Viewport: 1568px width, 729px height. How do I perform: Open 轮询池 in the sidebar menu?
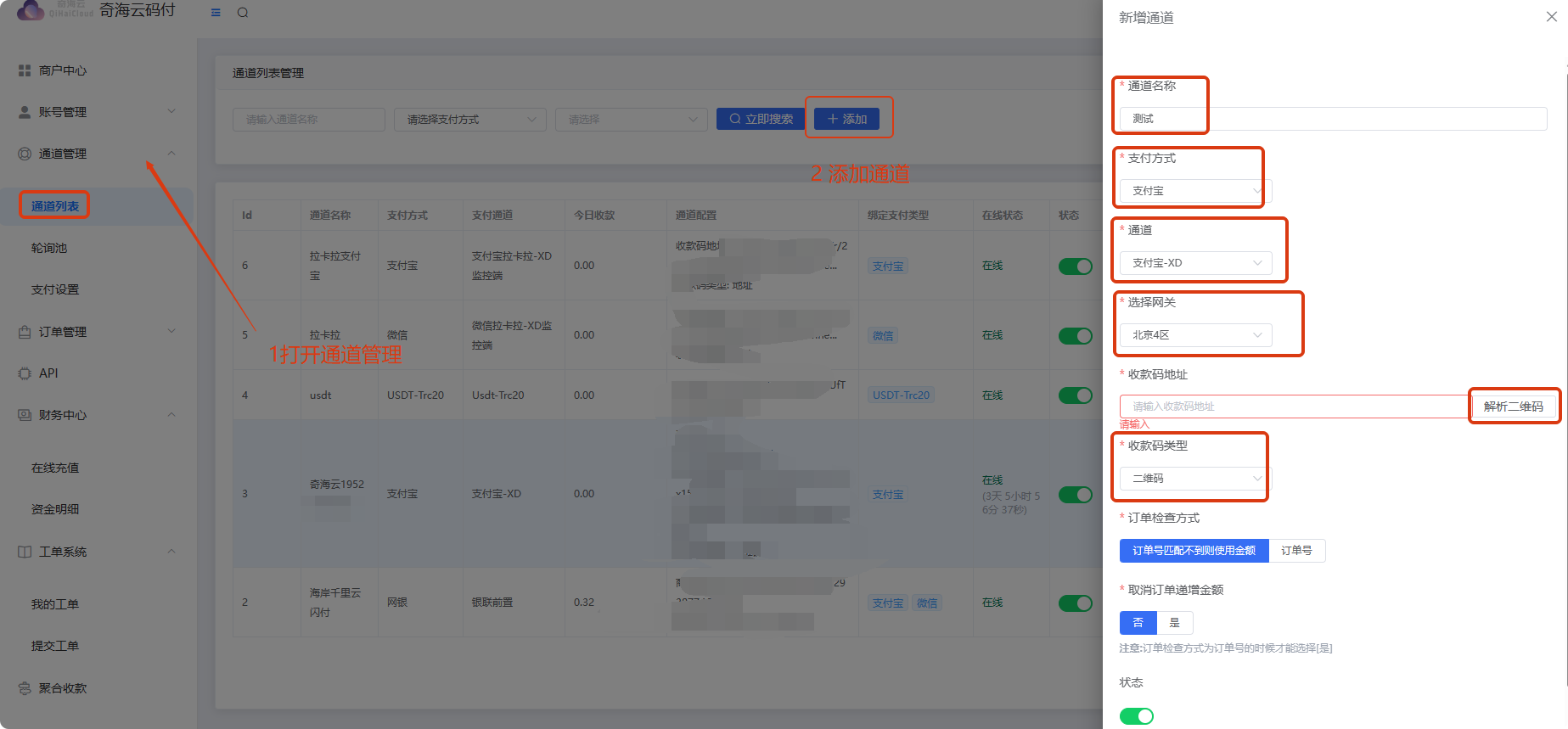[49, 248]
